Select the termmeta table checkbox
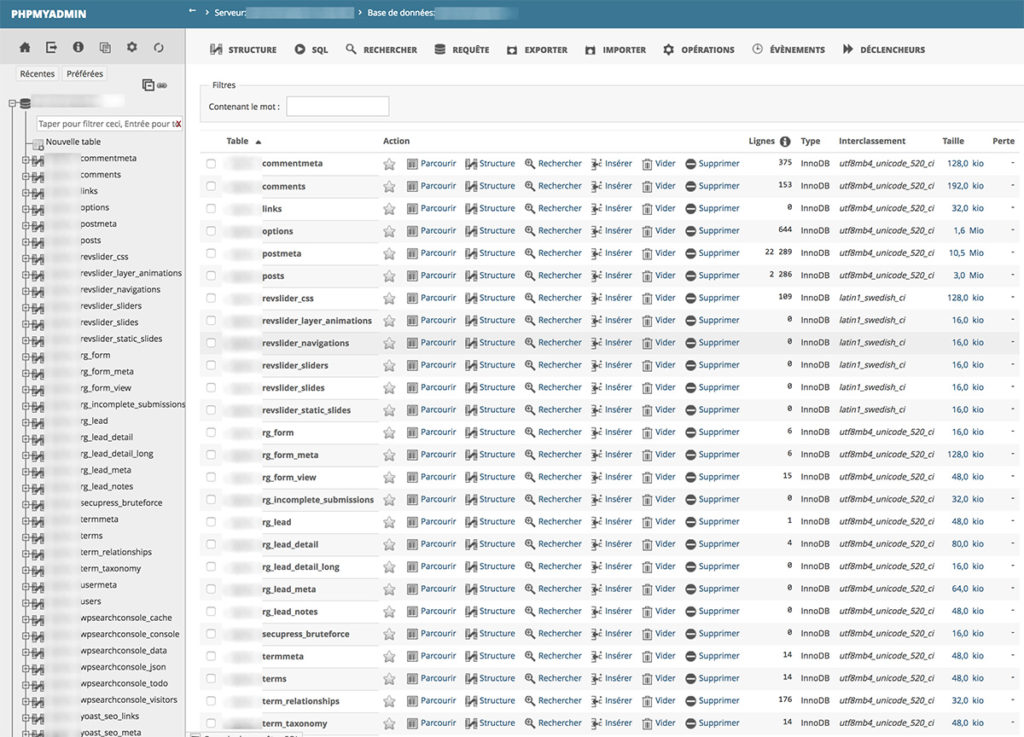Viewport: 1024px width, 737px height. point(211,656)
